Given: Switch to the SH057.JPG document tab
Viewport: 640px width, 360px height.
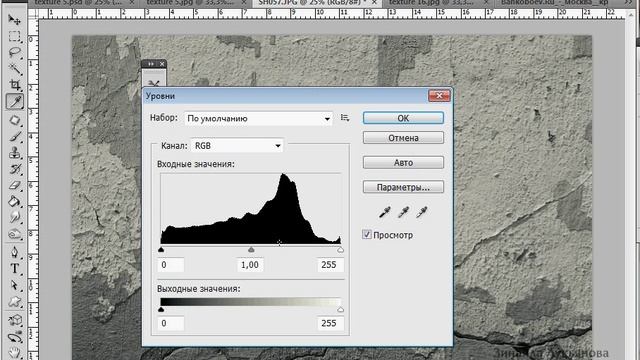Looking at the screenshot, I should 317,2.
